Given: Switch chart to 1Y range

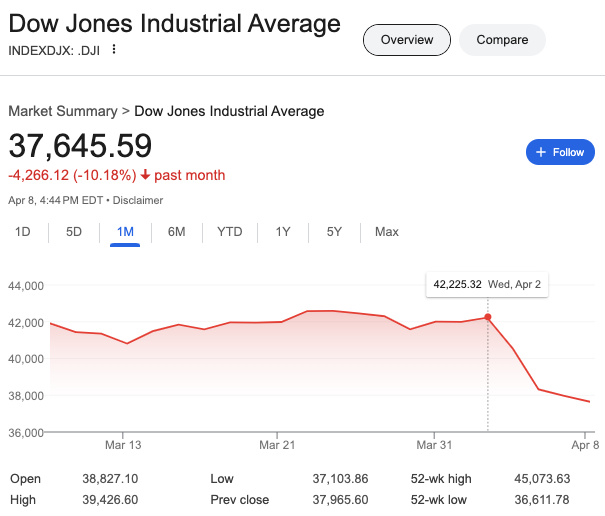Looking at the screenshot, I should pos(283,232).
